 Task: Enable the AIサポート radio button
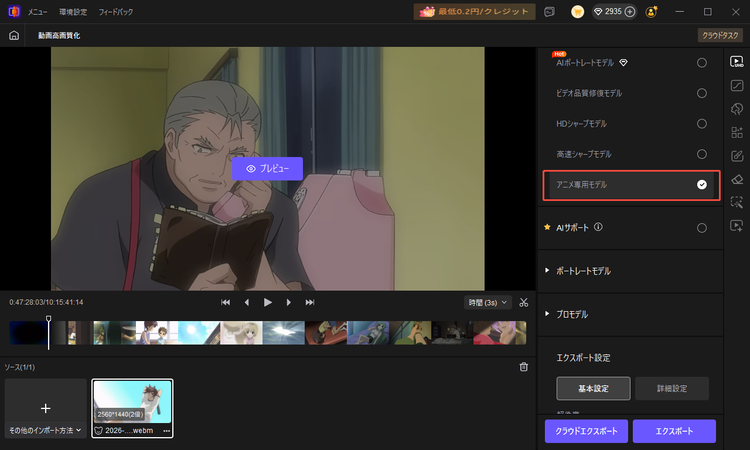point(702,228)
